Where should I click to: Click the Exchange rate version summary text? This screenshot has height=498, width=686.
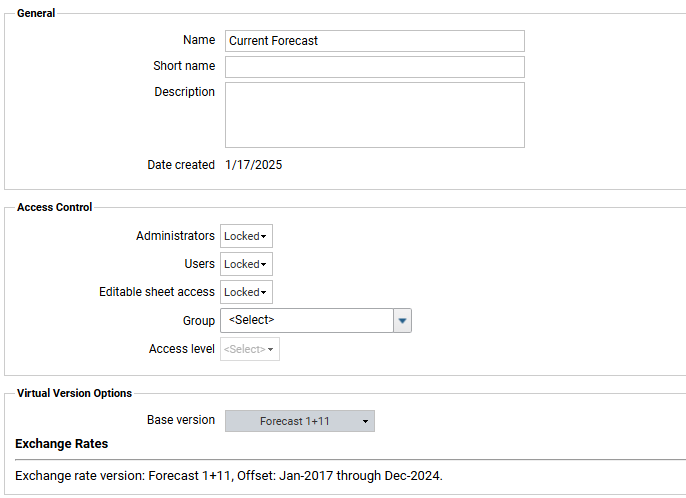(x=229, y=476)
